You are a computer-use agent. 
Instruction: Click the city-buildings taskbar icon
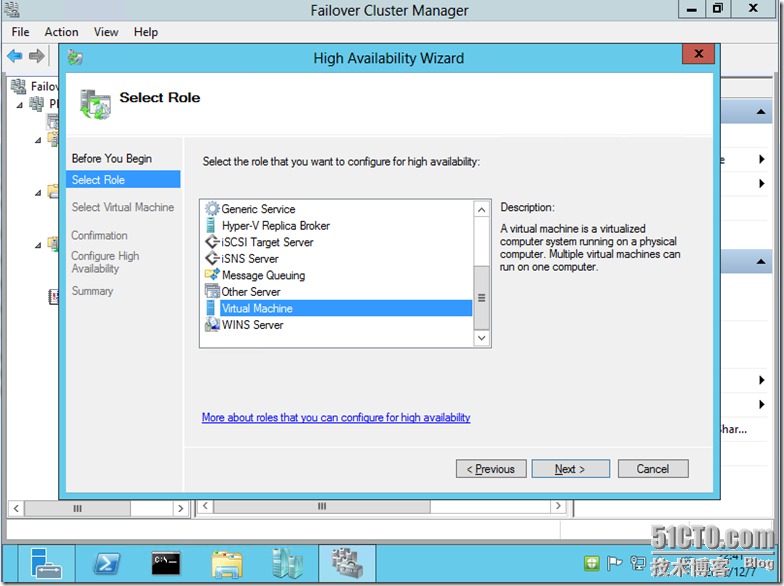pyautogui.click(x=287, y=564)
